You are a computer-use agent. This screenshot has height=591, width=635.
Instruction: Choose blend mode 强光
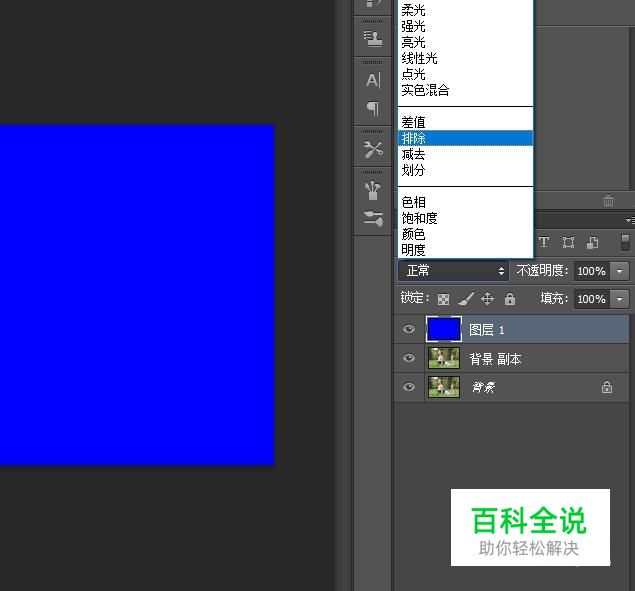coord(465,26)
